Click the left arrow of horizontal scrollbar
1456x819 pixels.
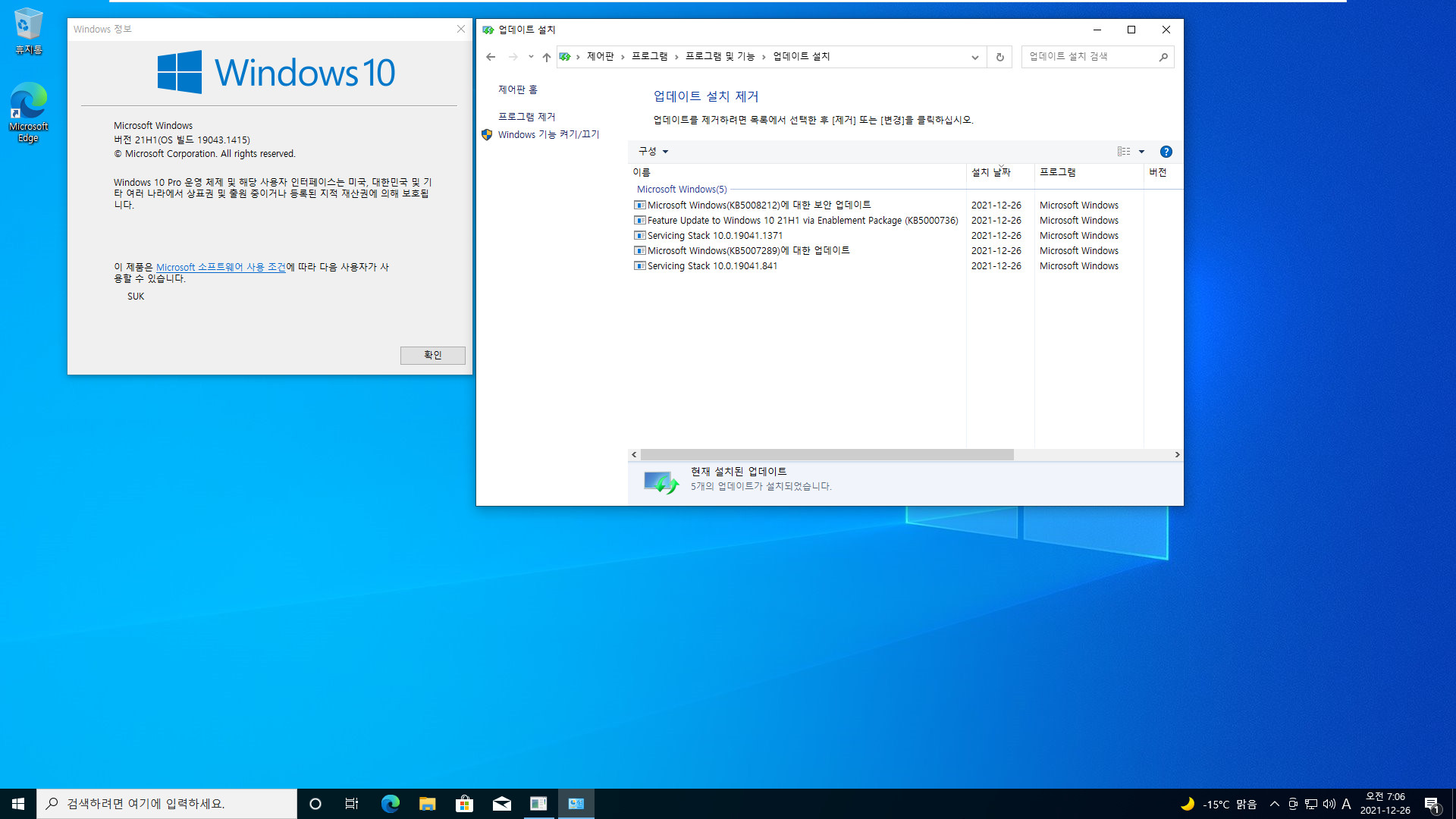pos(634,455)
